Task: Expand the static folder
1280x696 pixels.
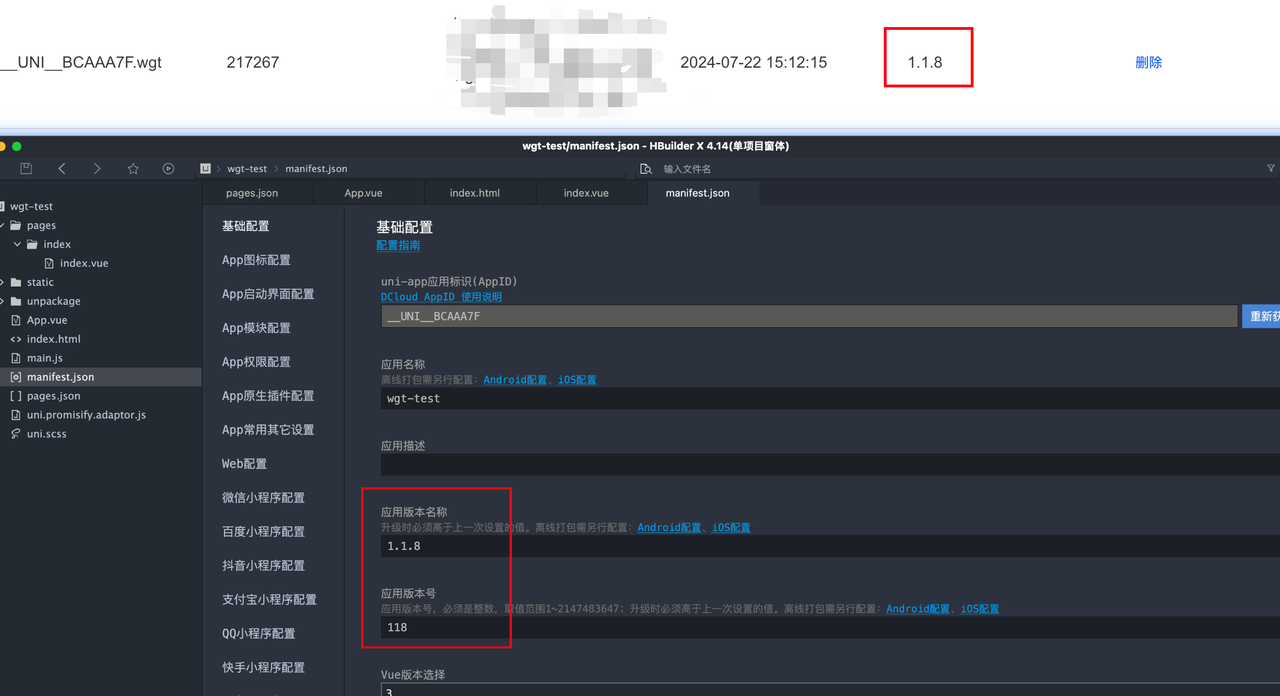Action: tap(4, 282)
